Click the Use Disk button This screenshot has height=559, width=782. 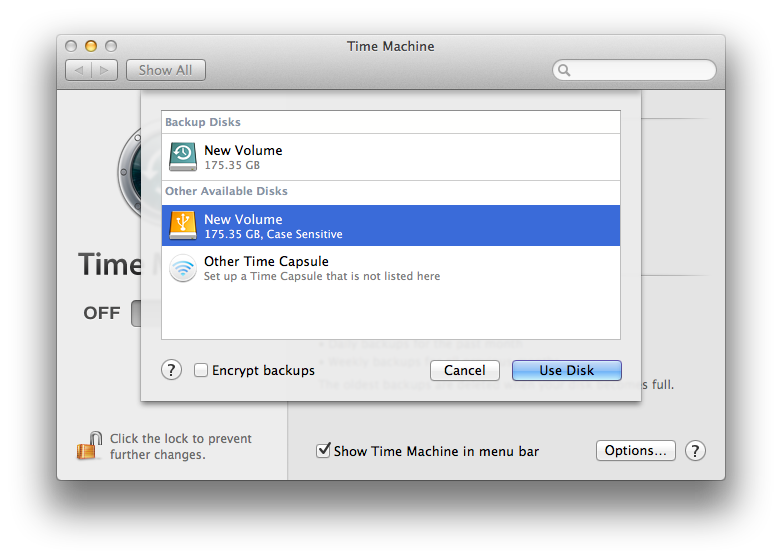pyautogui.click(x=567, y=371)
